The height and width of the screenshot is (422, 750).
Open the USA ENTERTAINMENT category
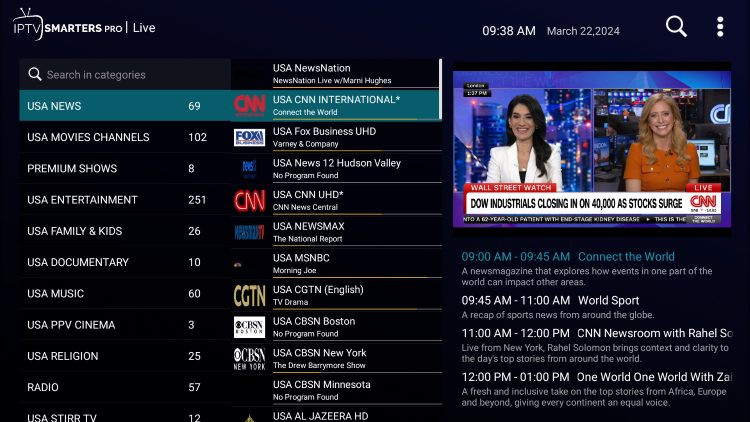[x=125, y=200]
